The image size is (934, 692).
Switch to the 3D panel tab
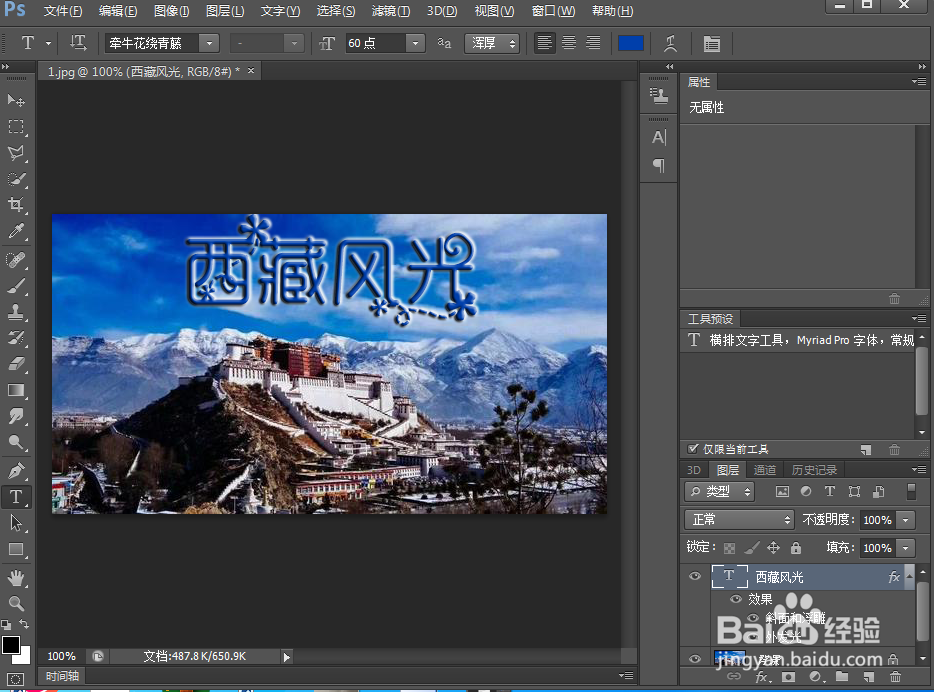(x=694, y=470)
